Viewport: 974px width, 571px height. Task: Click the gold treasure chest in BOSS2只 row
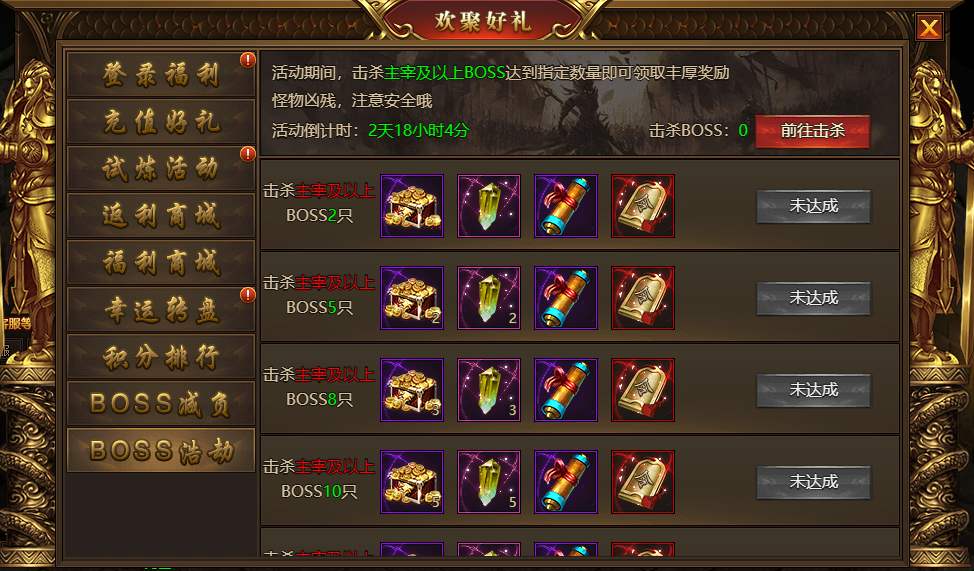pos(412,206)
